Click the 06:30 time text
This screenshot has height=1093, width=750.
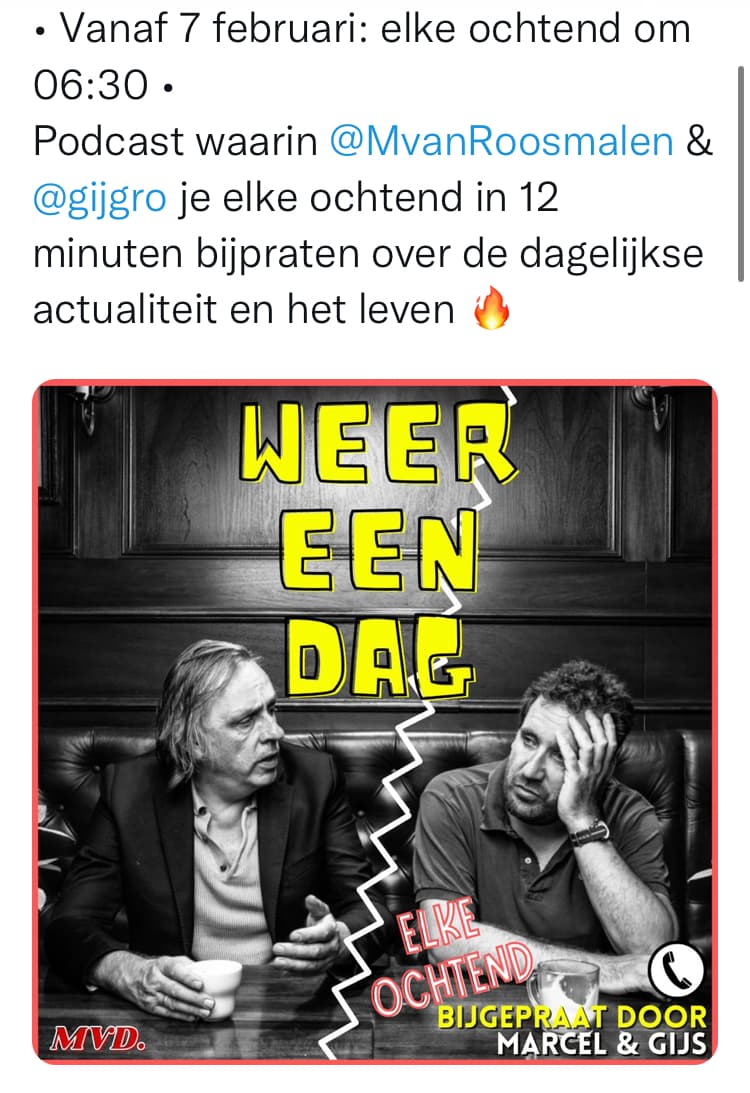point(91,85)
